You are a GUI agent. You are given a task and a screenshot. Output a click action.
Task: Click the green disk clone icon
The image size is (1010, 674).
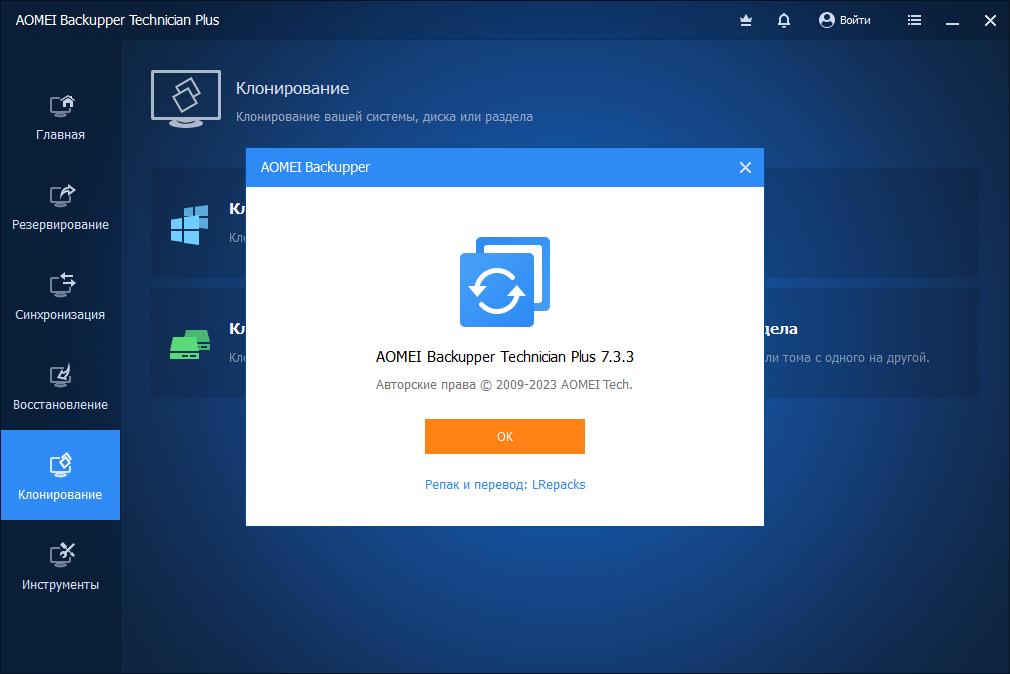(x=189, y=344)
